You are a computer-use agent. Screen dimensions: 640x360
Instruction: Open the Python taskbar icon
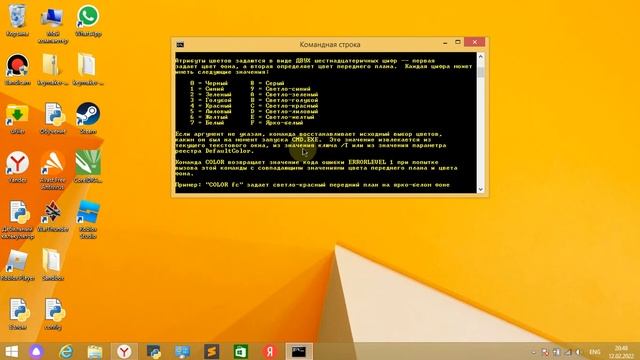tap(153, 351)
